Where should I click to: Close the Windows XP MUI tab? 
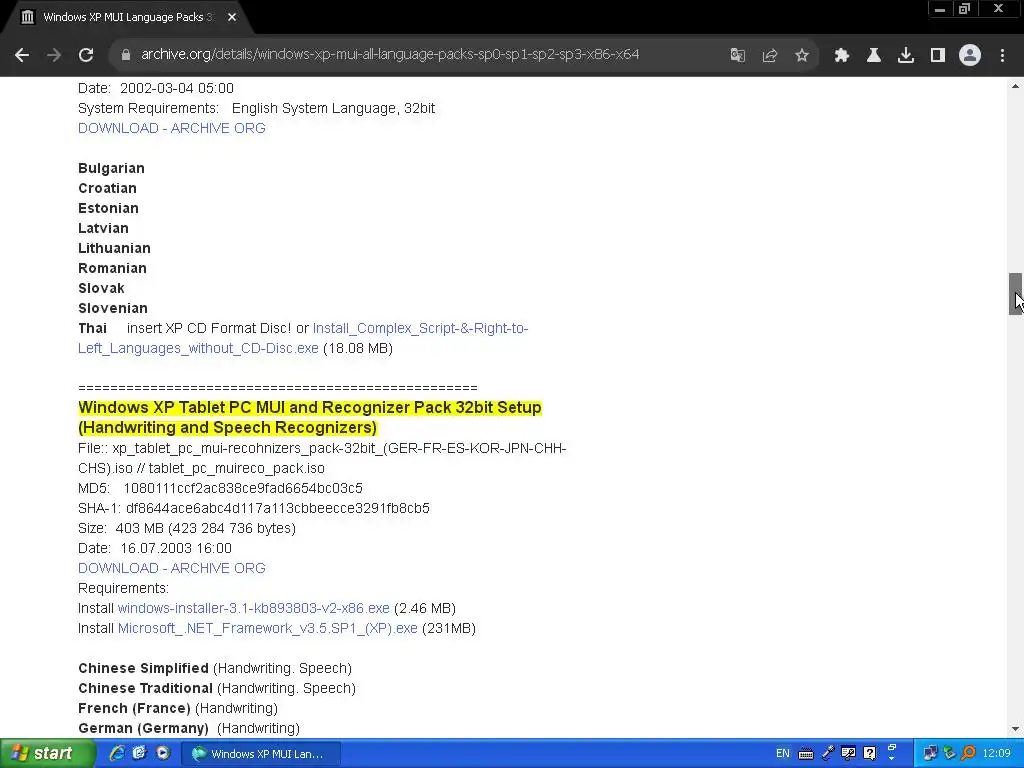(x=232, y=17)
